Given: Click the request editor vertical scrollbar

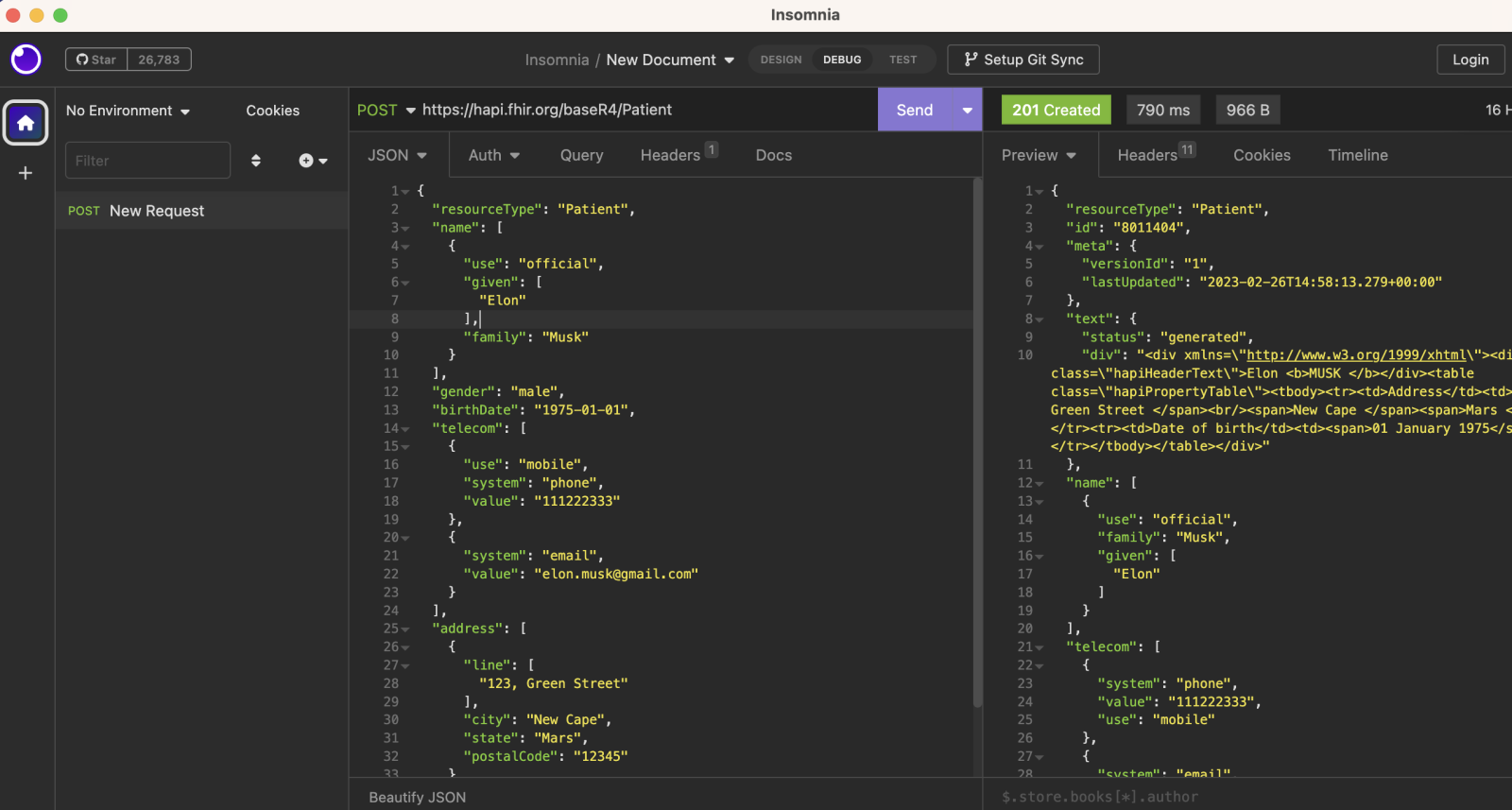Looking at the screenshot, I should point(977,444).
